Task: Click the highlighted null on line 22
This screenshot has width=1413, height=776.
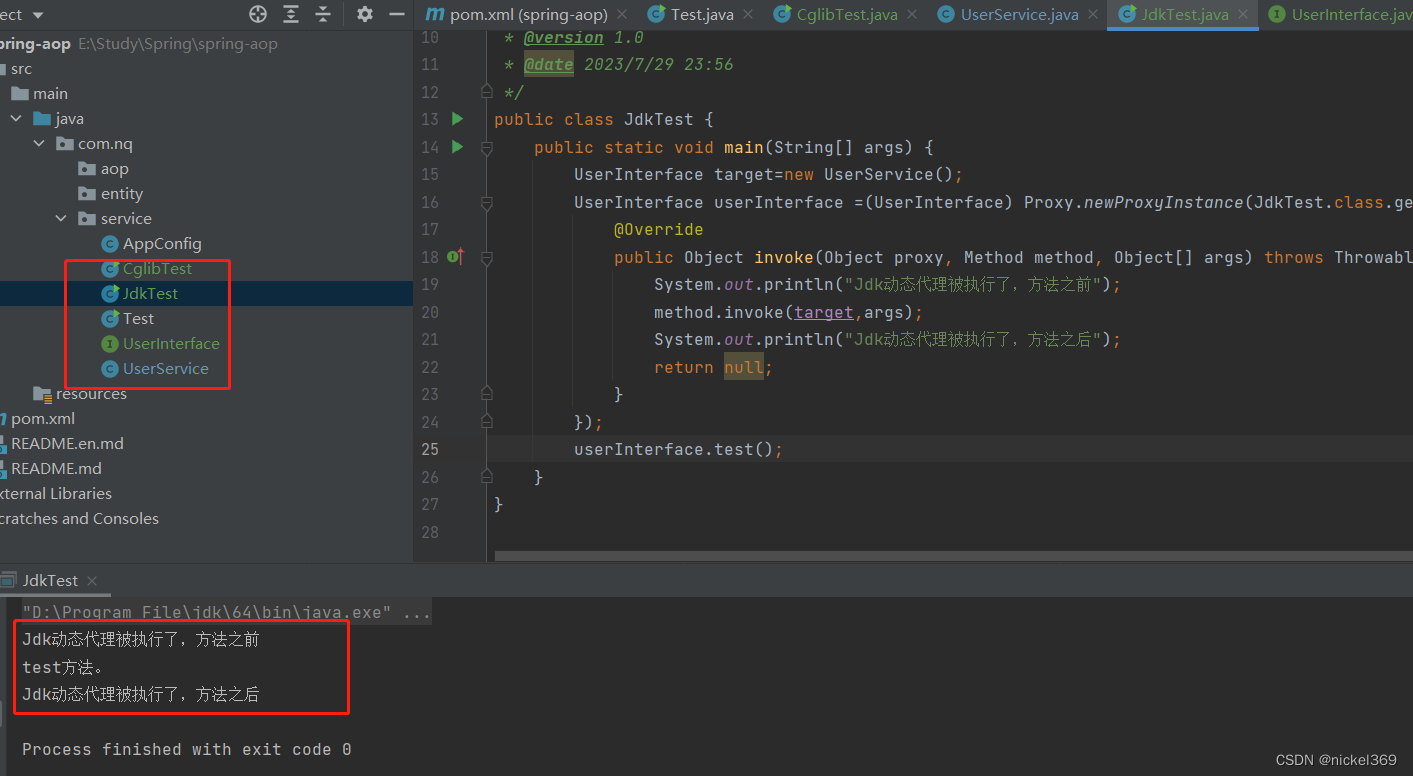Action: pos(744,367)
